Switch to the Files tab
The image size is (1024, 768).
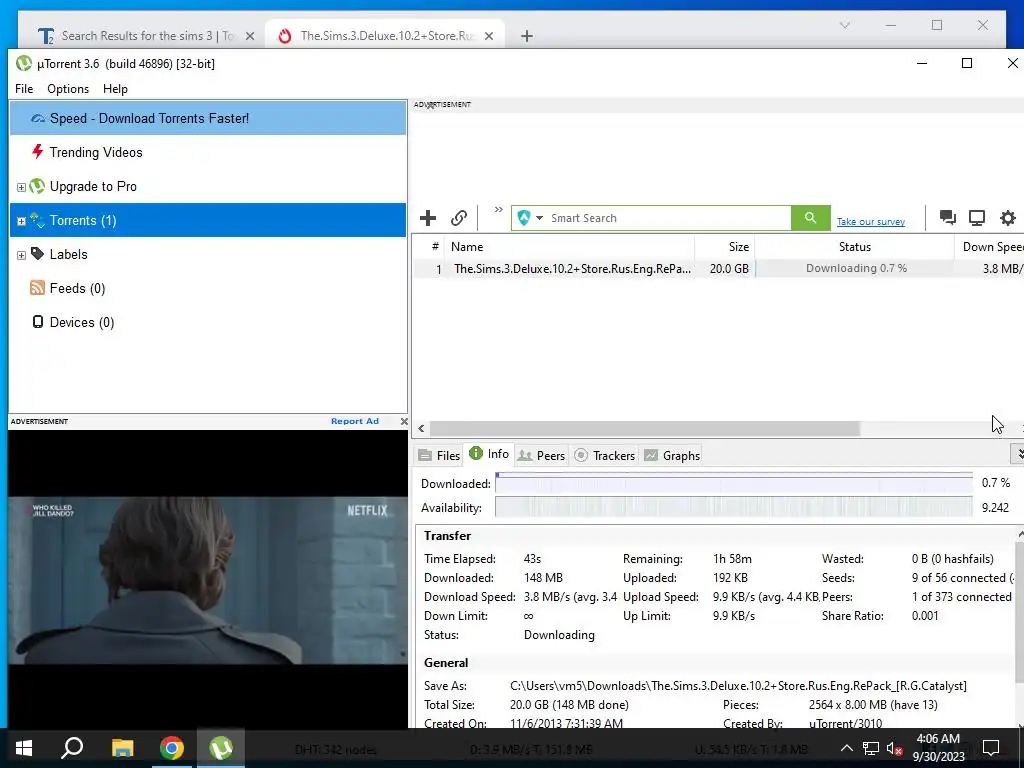click(440, 455)
